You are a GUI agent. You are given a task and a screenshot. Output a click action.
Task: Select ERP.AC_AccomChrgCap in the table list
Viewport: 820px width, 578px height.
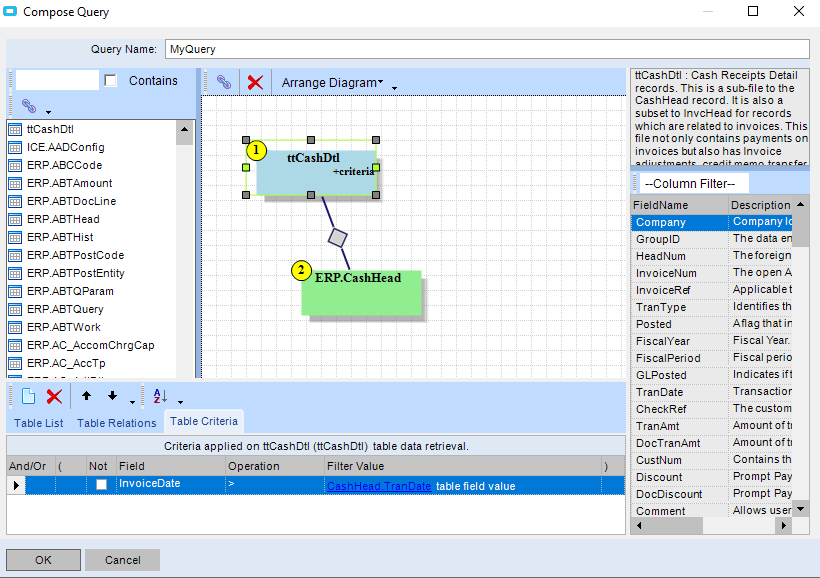click(90, 345)
